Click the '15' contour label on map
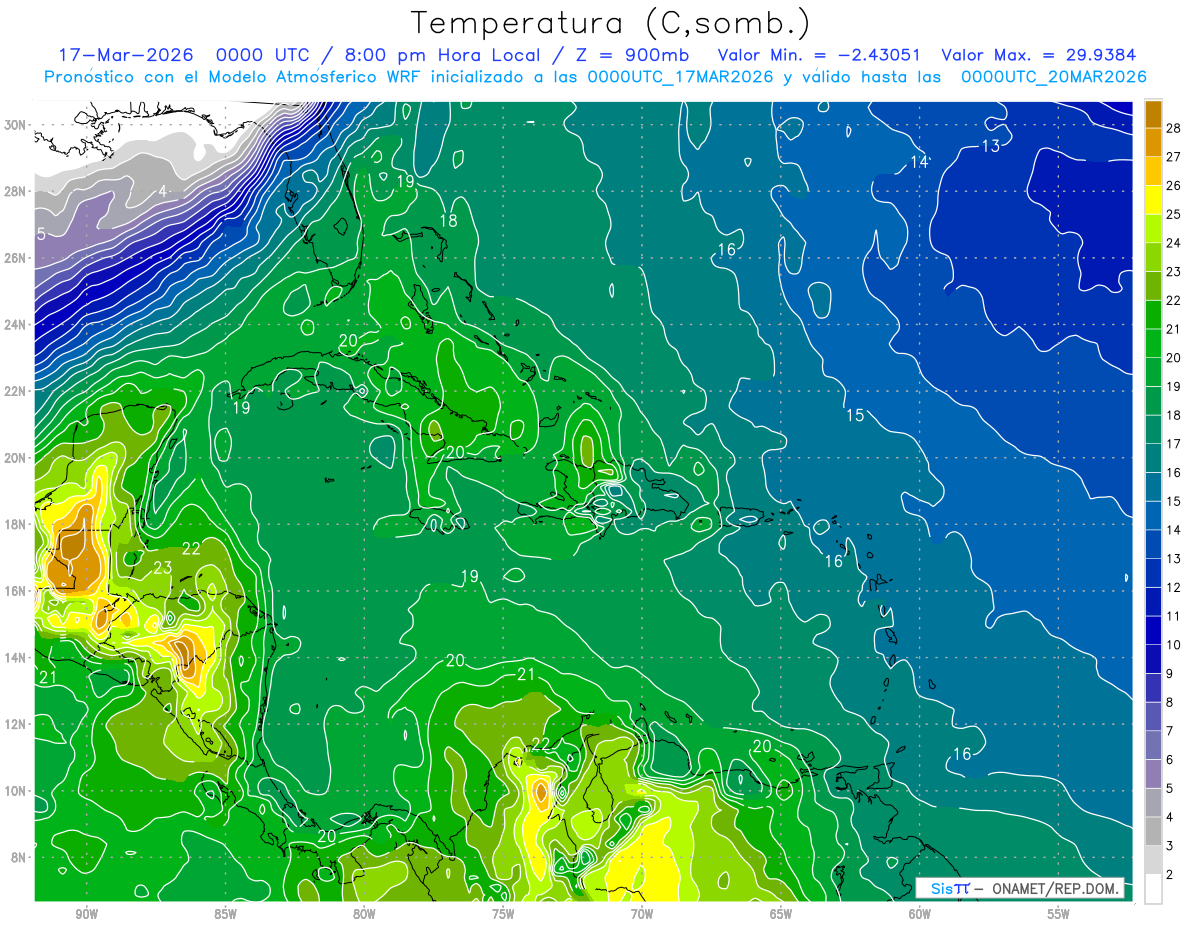 [855, 415]
